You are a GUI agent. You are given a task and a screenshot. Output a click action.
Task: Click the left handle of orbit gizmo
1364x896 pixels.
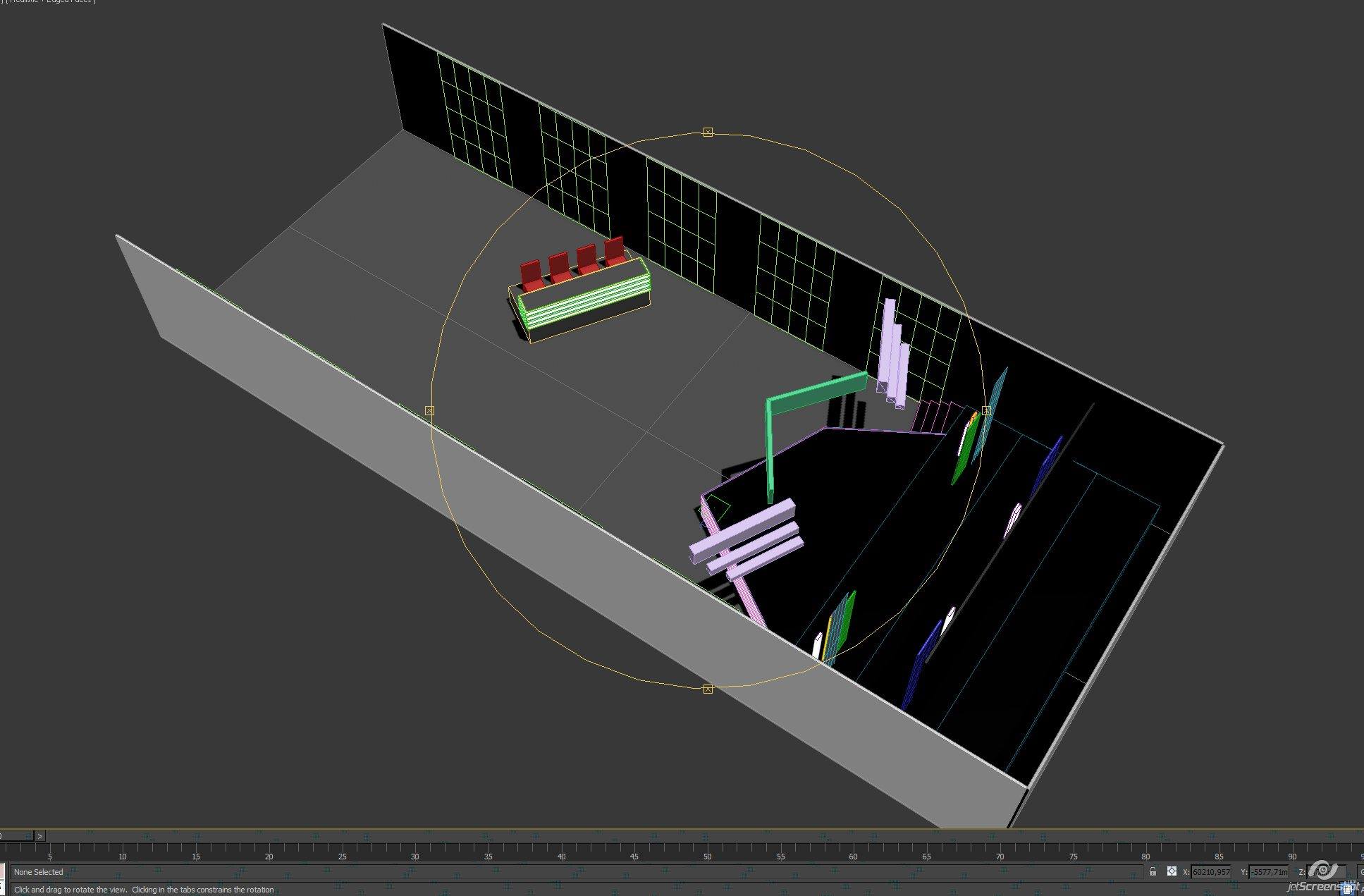click(429, 410)
